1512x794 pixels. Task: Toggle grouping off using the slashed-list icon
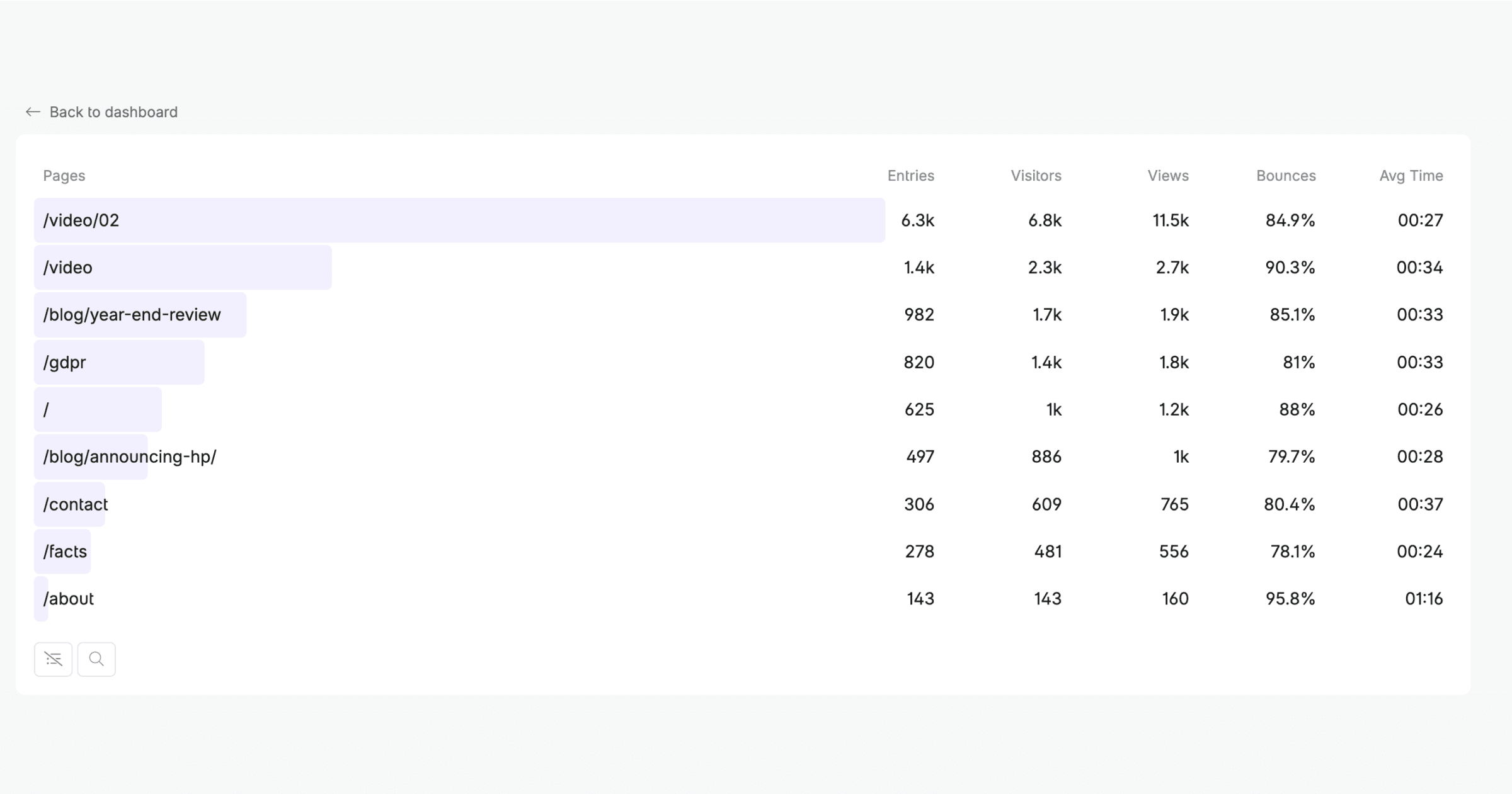(x=53, y=659)
